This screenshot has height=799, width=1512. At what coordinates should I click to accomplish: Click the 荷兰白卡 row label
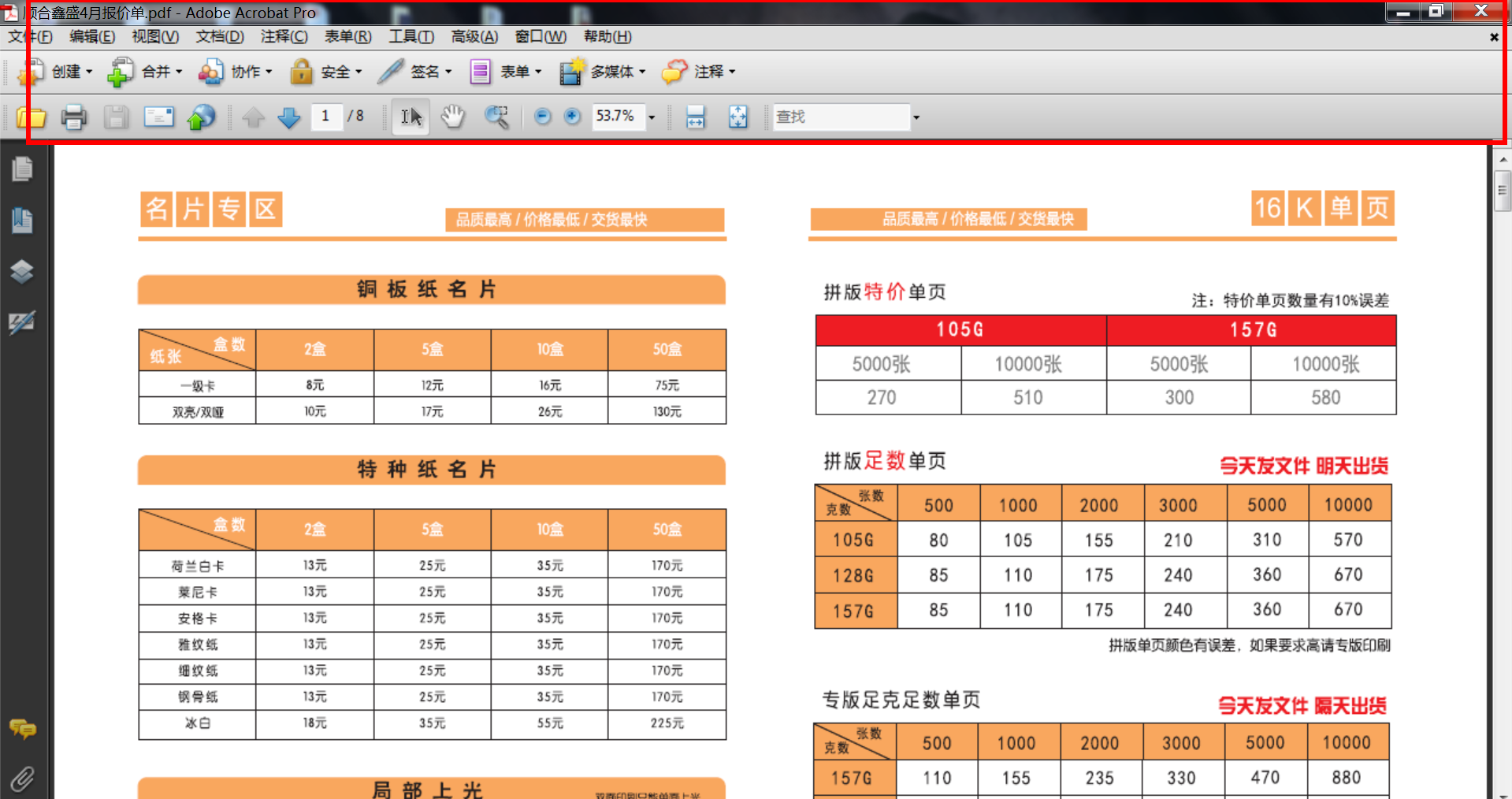pyautogui.click(x=197, y=567)
